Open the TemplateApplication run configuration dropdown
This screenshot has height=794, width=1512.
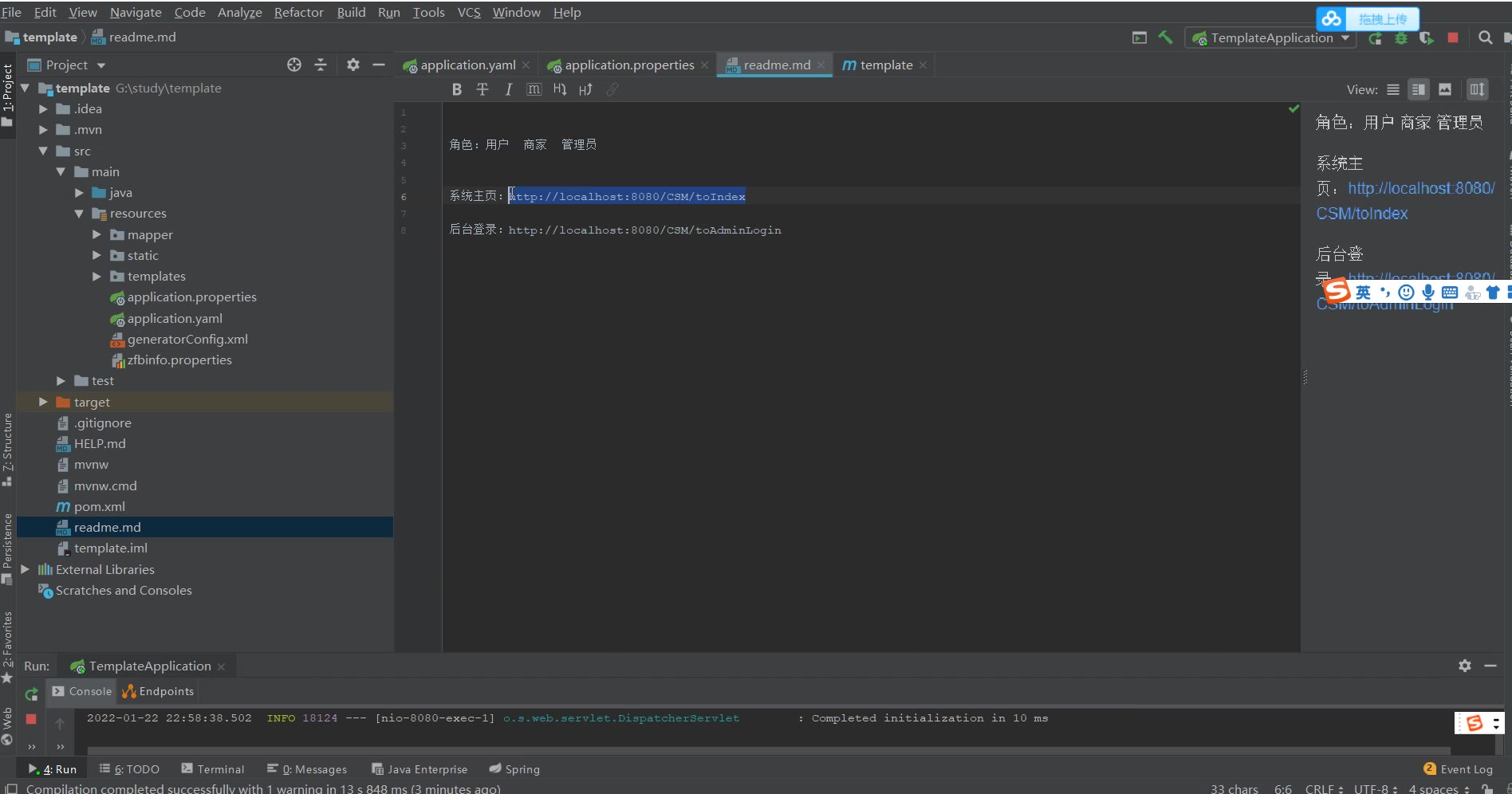tap(1271, 38)
